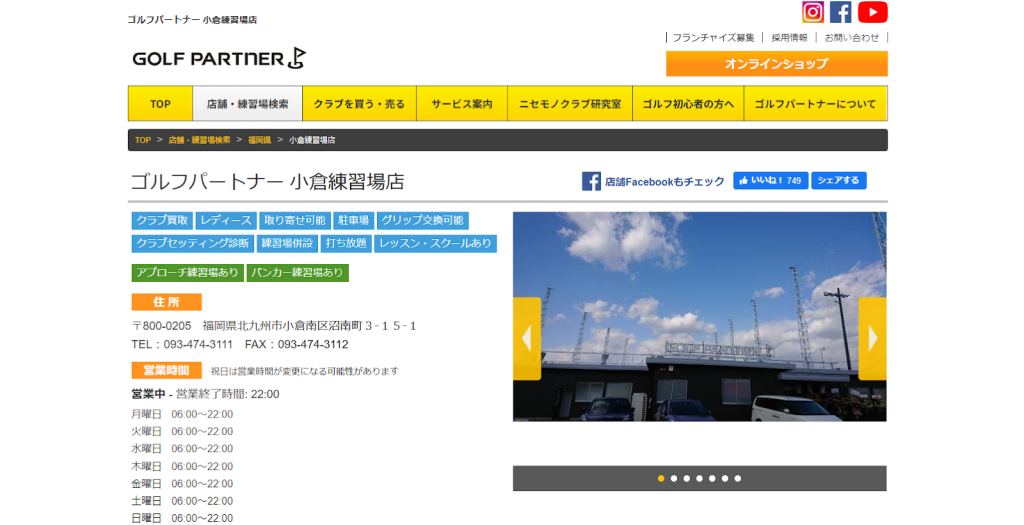Click the driving range storefront photo
The image size is (1024, 525).
click(x=699, y=316)
